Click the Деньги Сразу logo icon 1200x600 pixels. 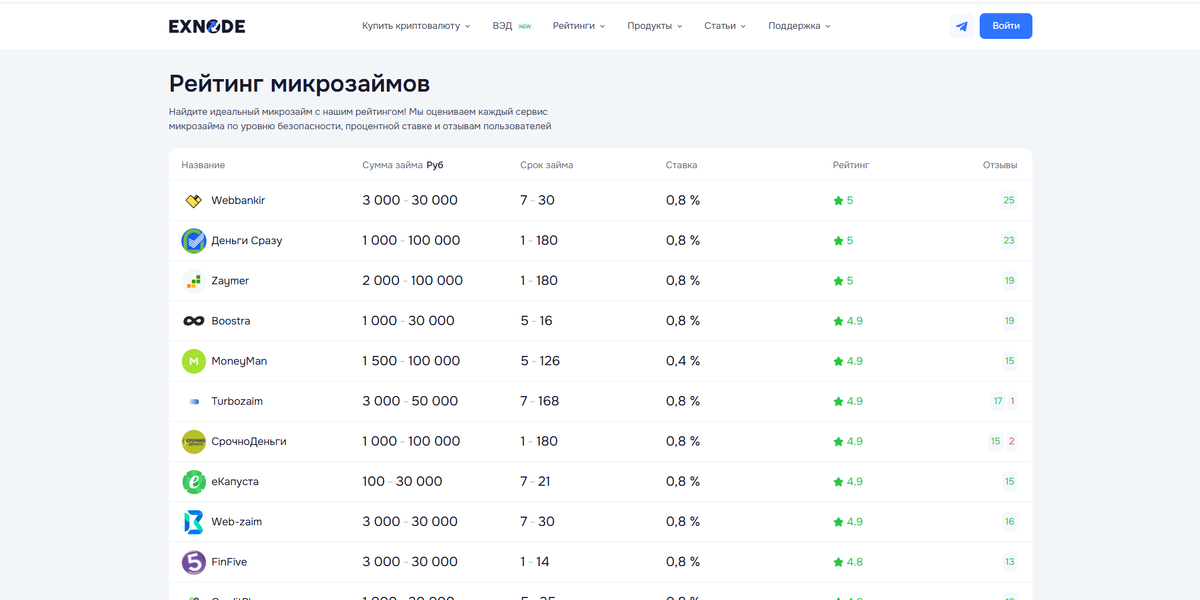click(194, 241)
